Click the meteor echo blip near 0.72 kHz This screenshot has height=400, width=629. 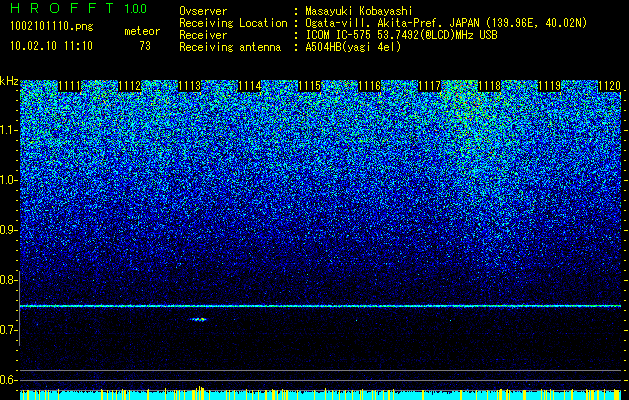(199, 320)
